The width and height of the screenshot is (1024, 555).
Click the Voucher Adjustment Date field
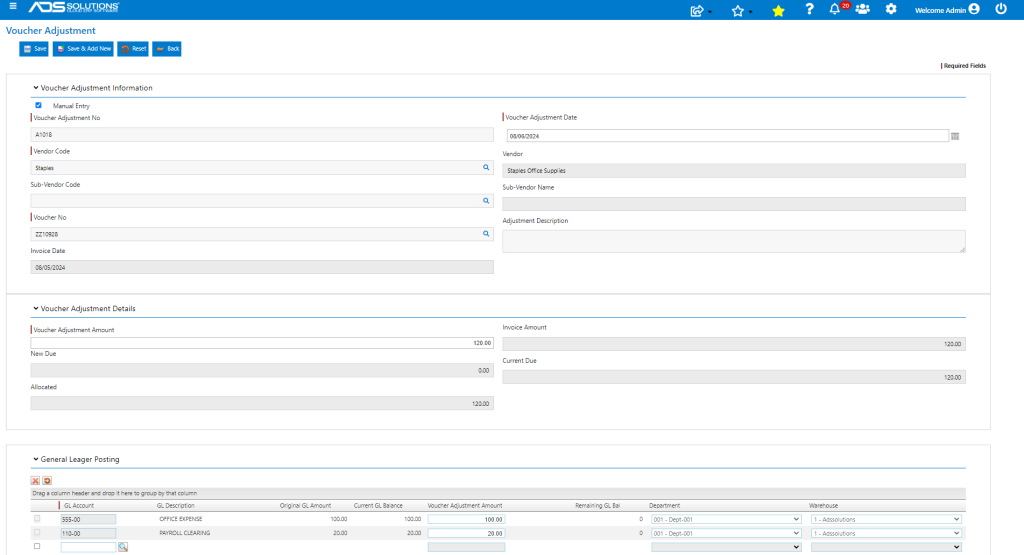[728, 136]
